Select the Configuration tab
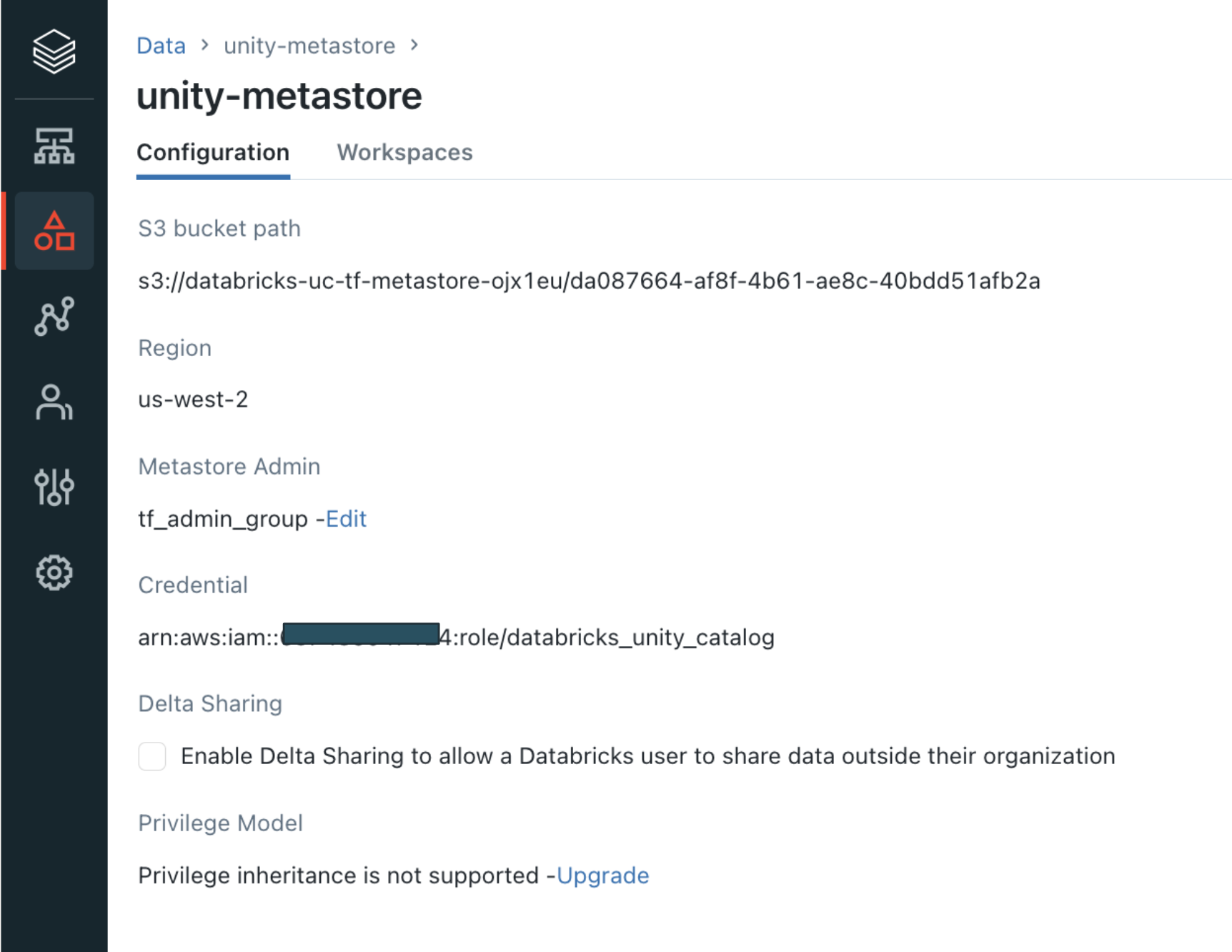Viewport: 1232px width, 952px height. click(213, 152)
